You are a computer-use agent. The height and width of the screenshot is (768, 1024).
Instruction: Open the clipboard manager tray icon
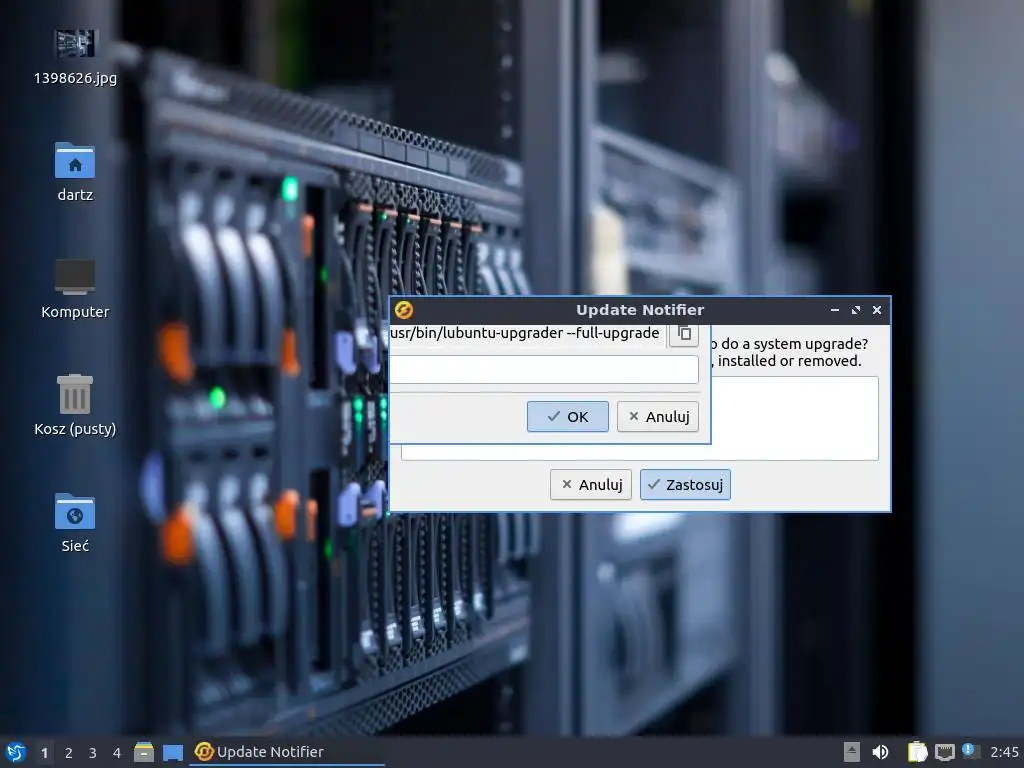click(x=917, y=752)
